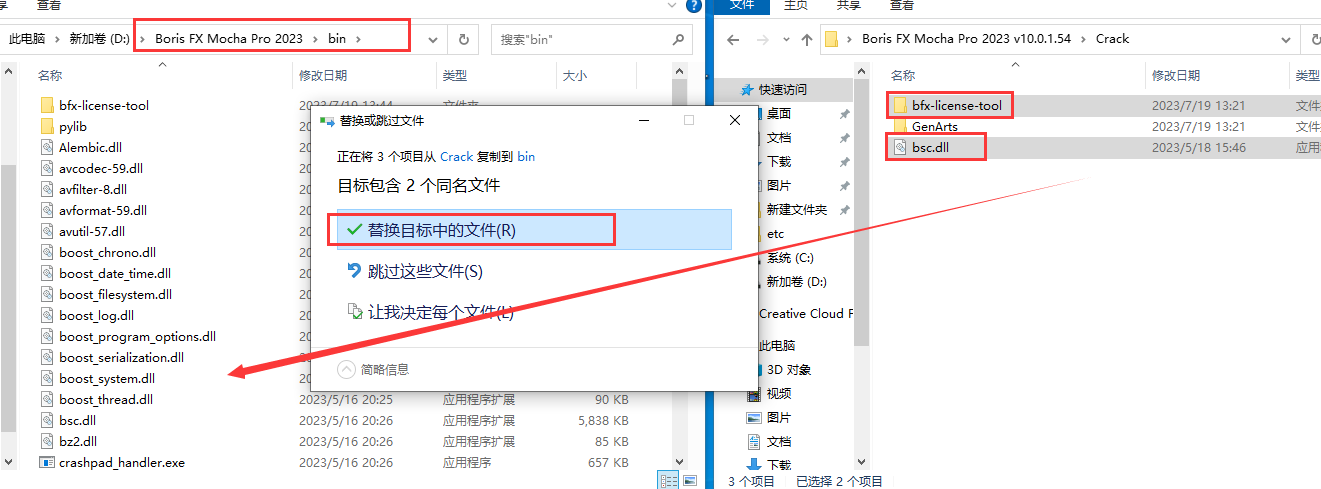1321x489 pixels.
Task: Click the bsc.dll file icon in Crack window
Action: click(899, 147)
